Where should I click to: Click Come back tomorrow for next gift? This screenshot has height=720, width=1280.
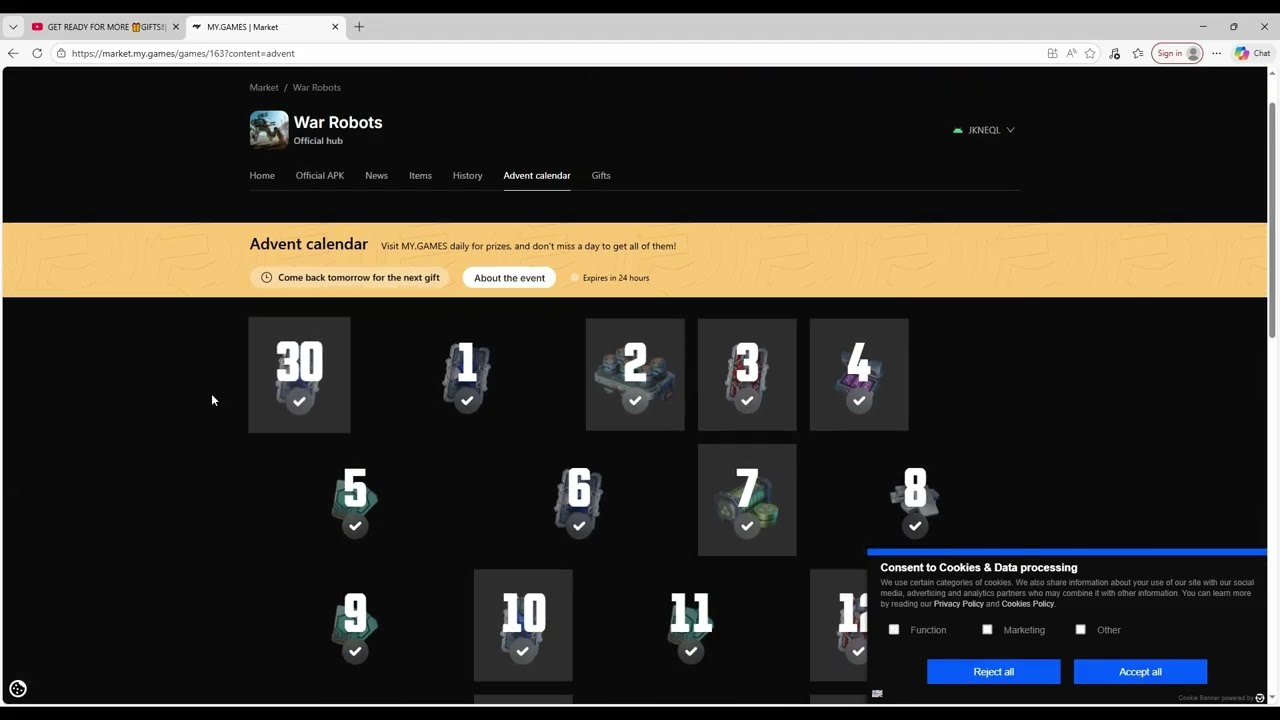[x=350, y=278]
